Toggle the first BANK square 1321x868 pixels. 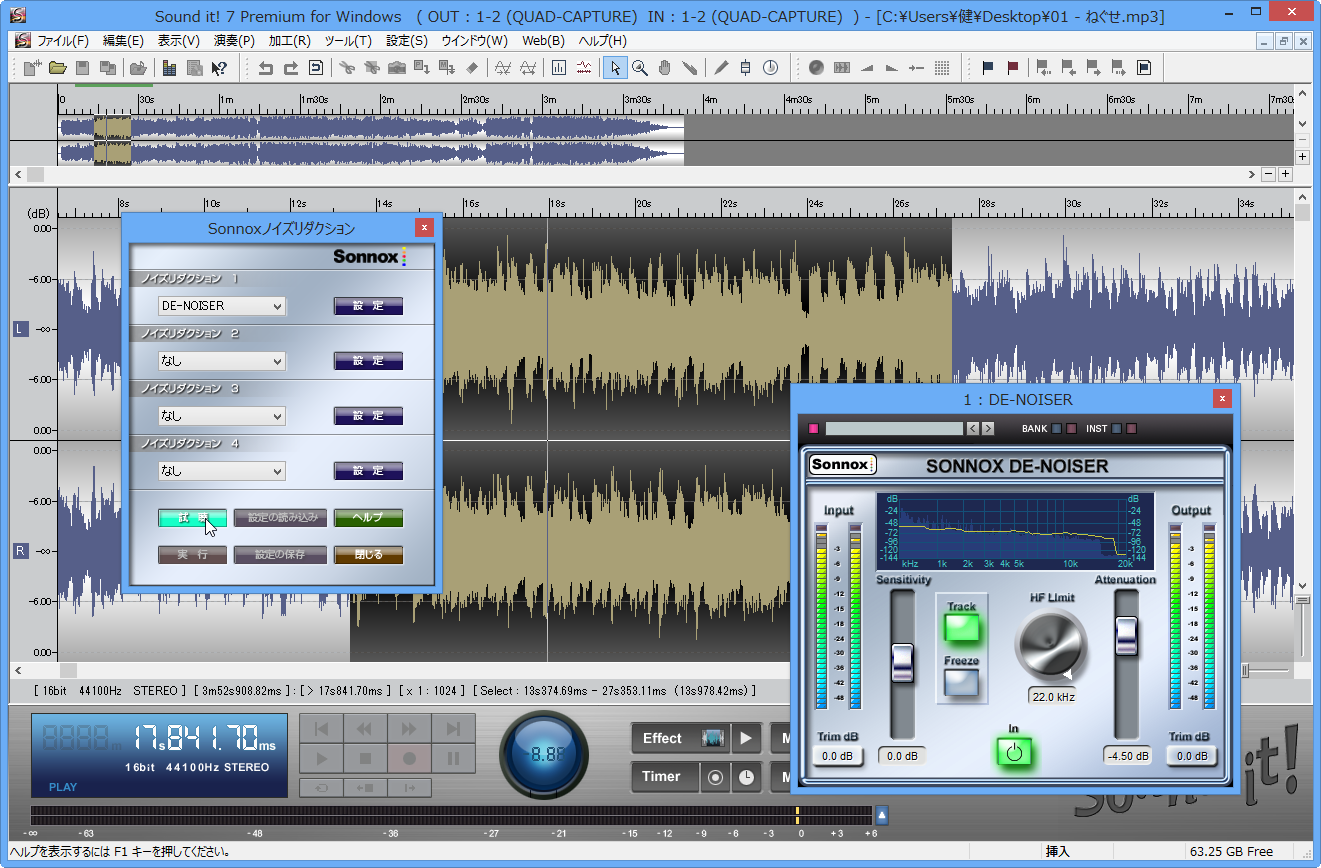1056,429
